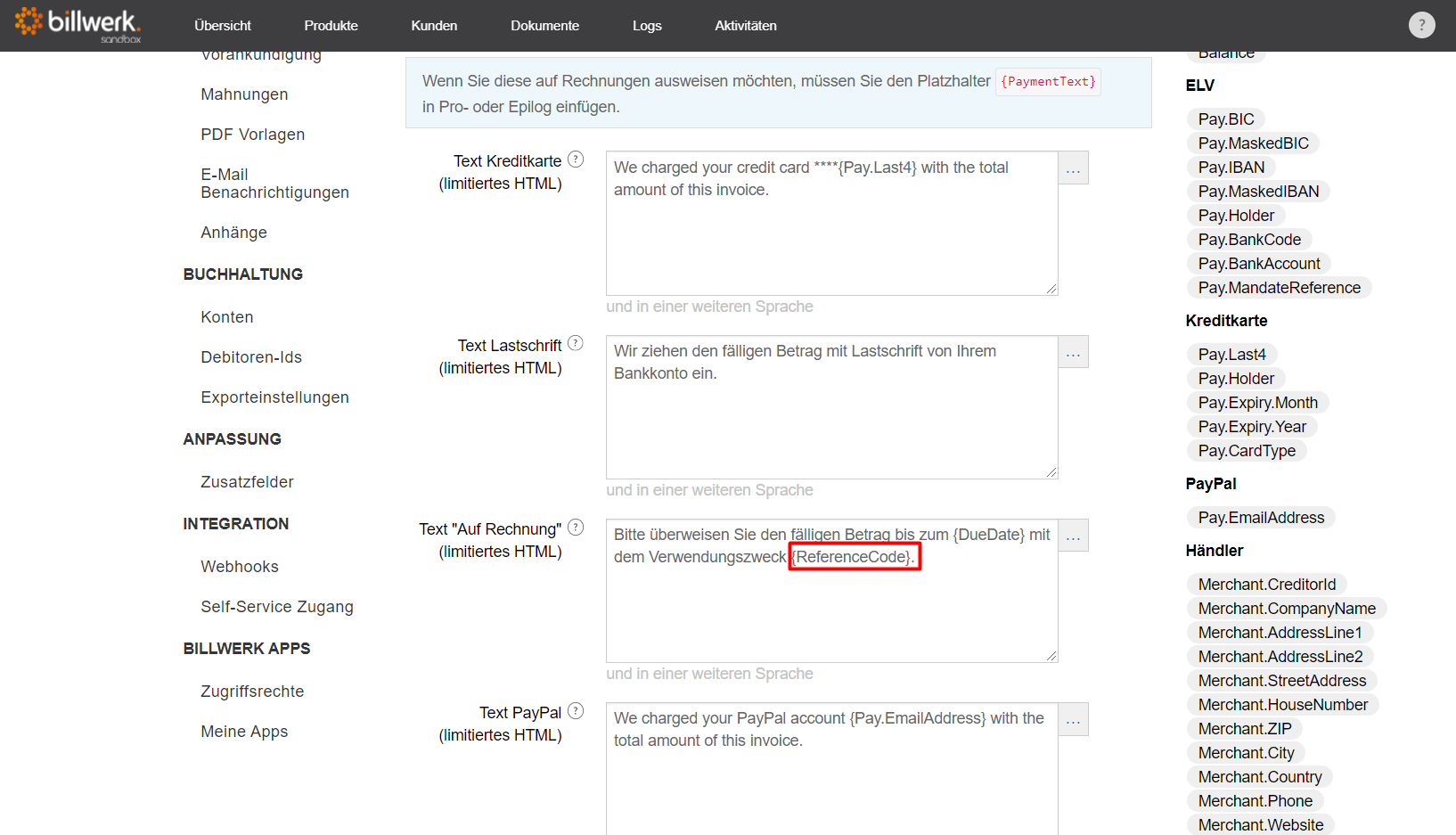1456x835 pixels.
Task: Click help icon next to Text "Auf Rechnung"
Action: click(576, 528)
